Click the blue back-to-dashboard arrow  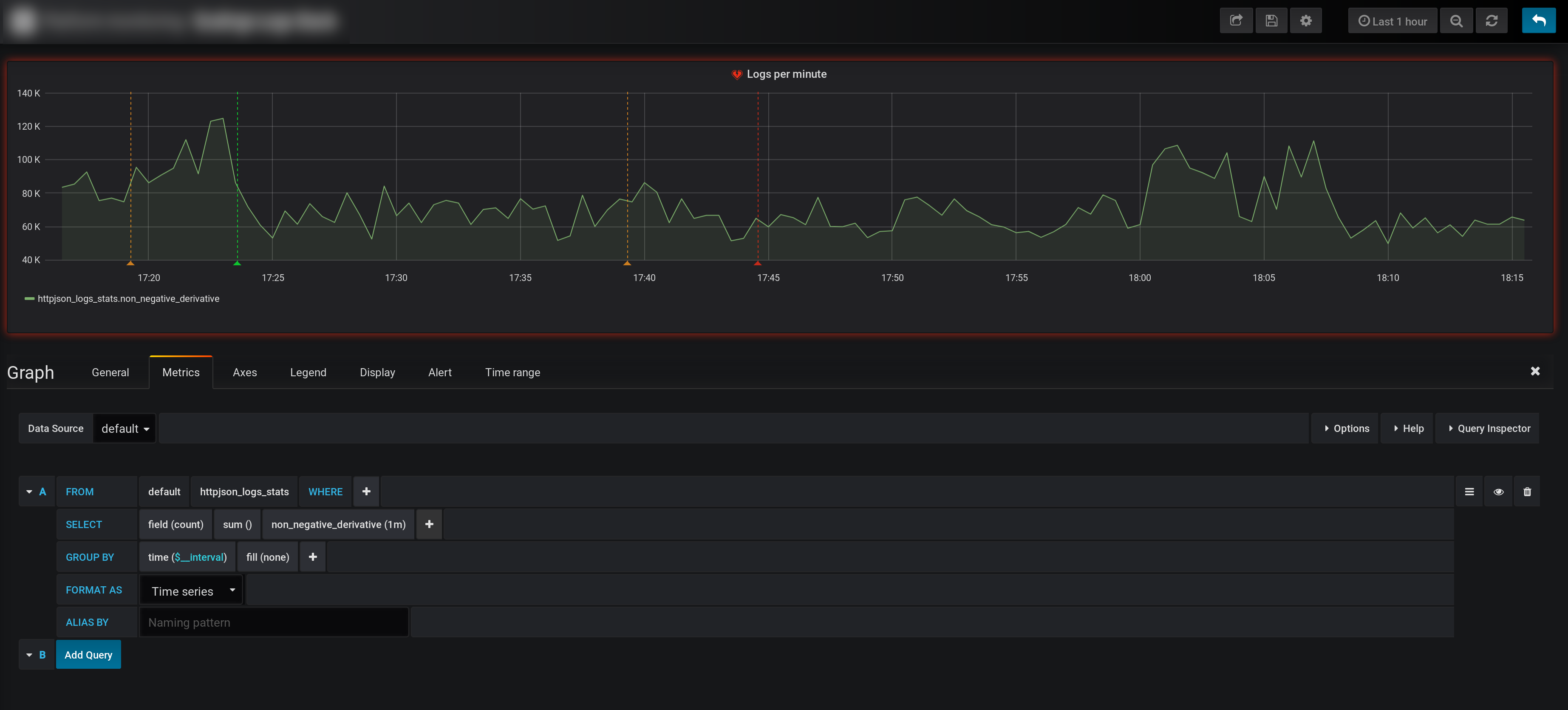pyautogui.click(x=1538, y=21)
